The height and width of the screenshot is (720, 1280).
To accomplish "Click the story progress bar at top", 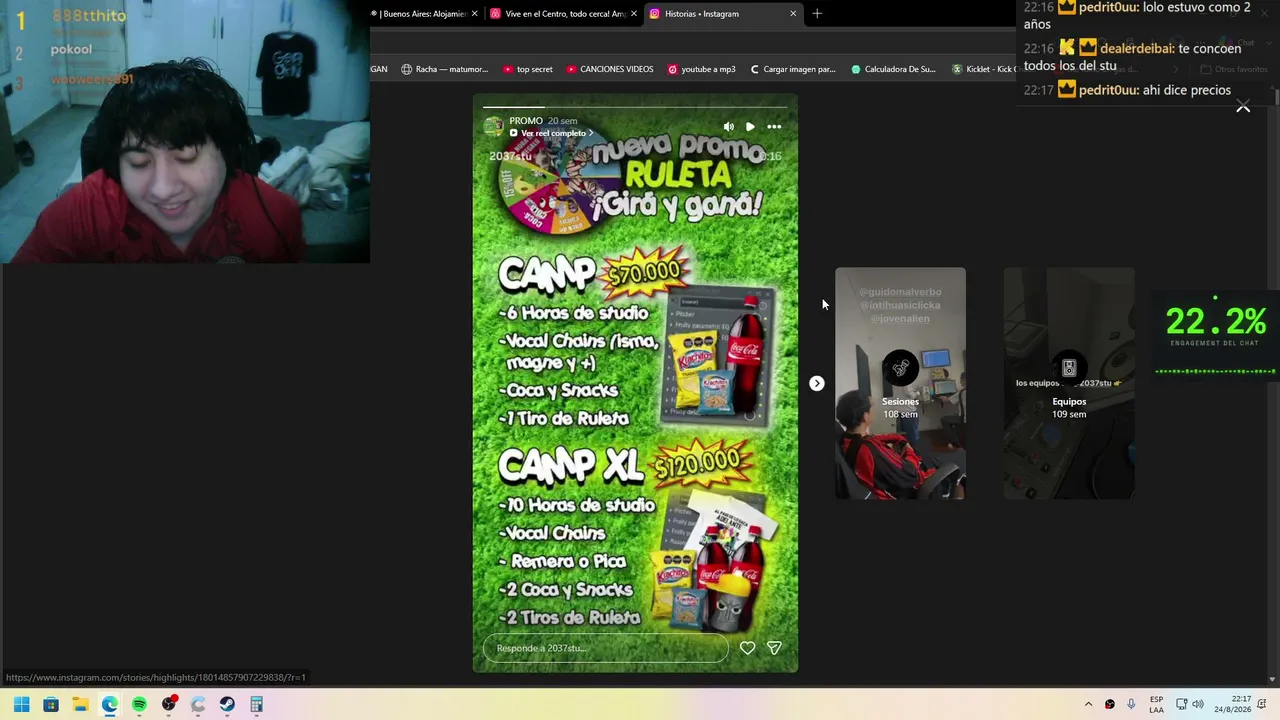I will click(x=635, y=106).
